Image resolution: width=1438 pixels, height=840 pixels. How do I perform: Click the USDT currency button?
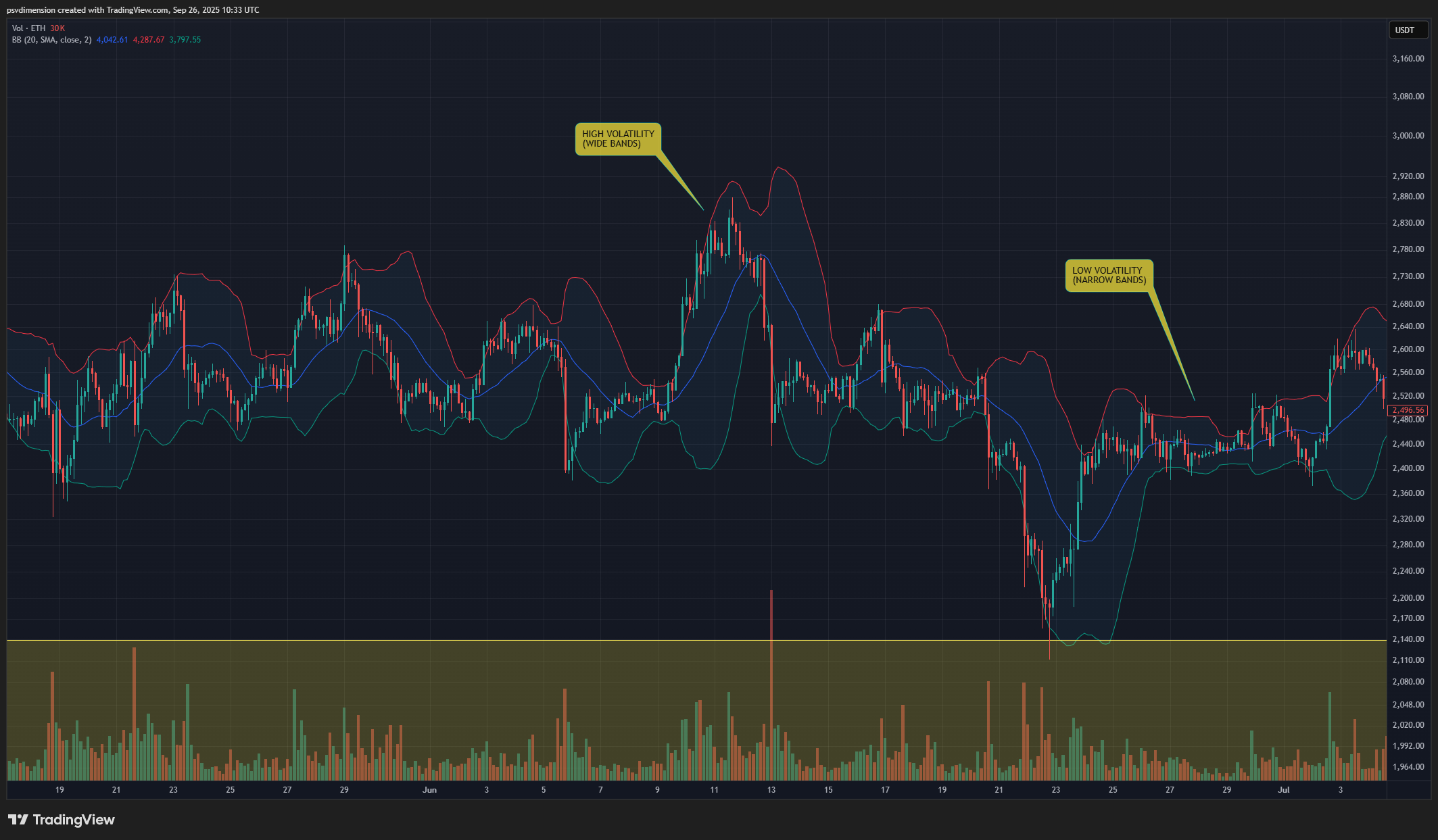1404,30
